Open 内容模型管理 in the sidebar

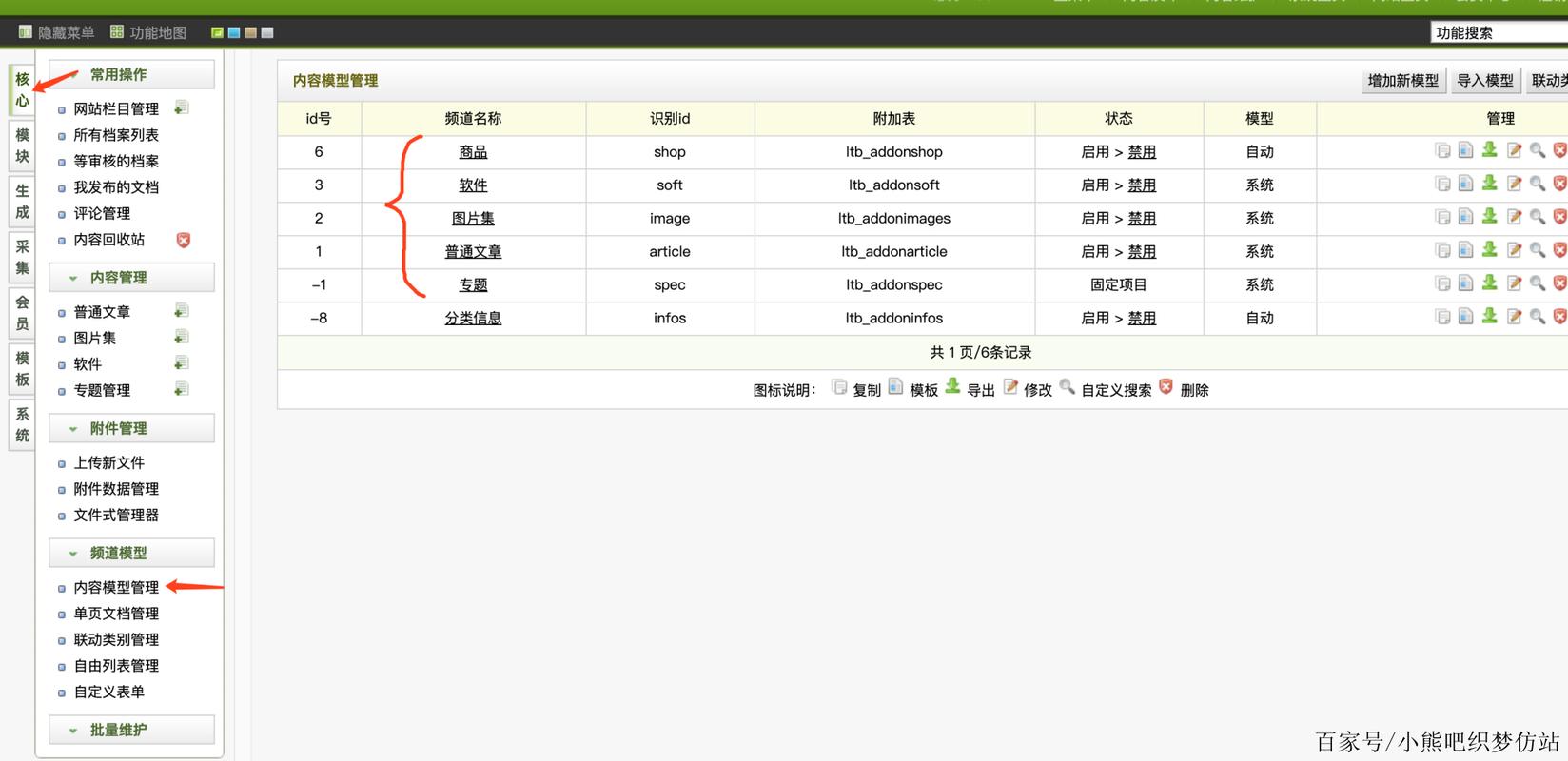[116, 588]
